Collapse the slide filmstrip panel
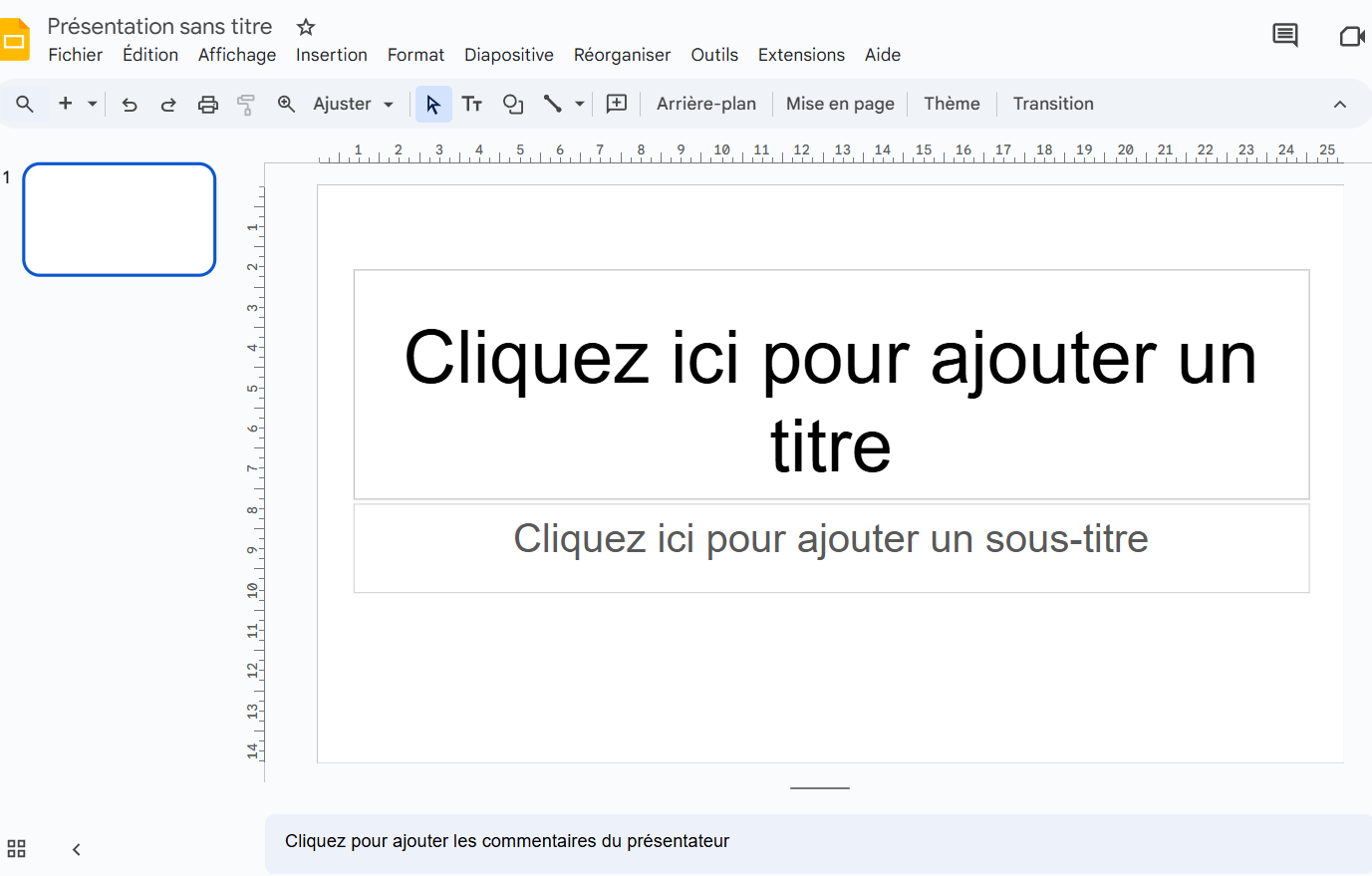This screenshot has width=1372, height=876. click(77, 848)
